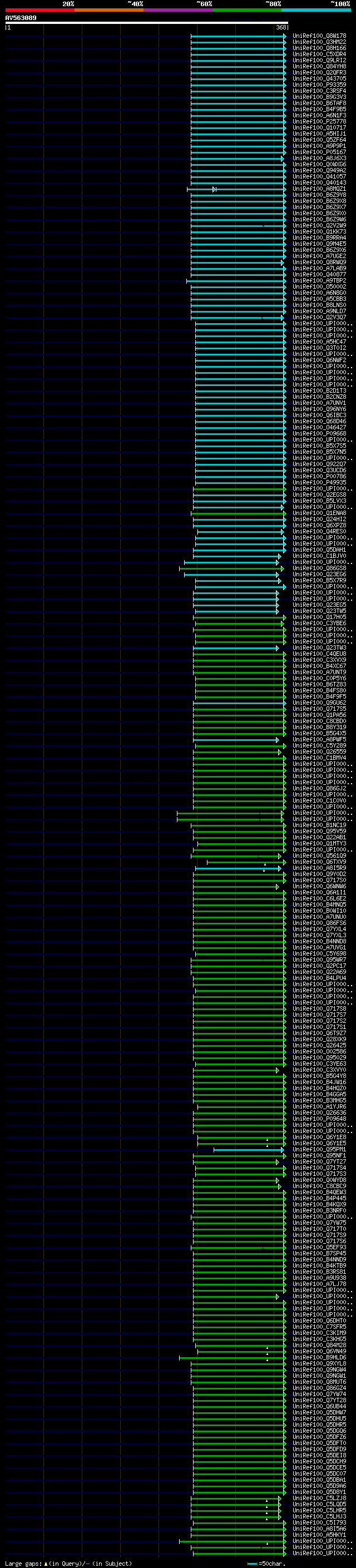Viewport: 356px width, 1568px height.
Task: Select hit label UniRef100_A7UNV1
Action: [x=319, y=403]
